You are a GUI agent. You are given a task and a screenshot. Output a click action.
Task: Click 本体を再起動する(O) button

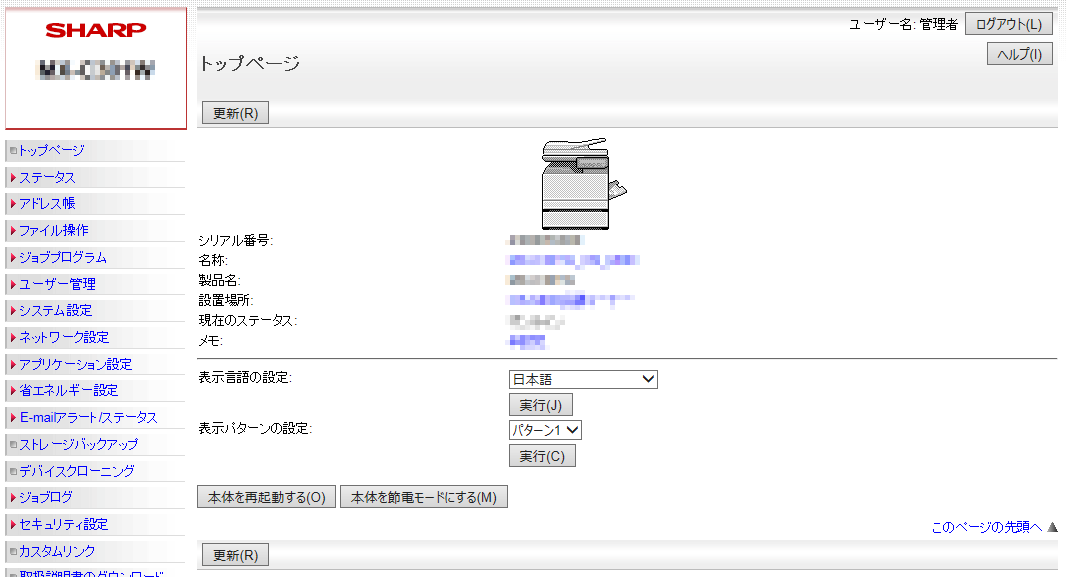(x=267, y=497)
